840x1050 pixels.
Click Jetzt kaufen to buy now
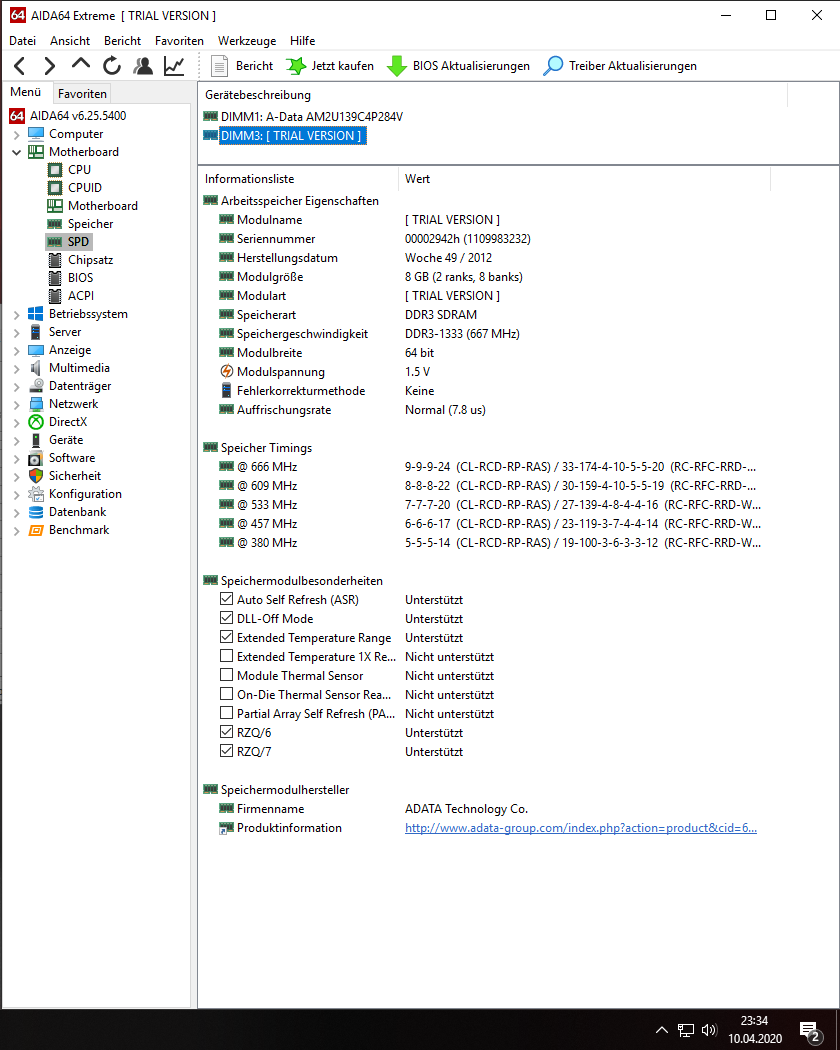tap(330, 66)
